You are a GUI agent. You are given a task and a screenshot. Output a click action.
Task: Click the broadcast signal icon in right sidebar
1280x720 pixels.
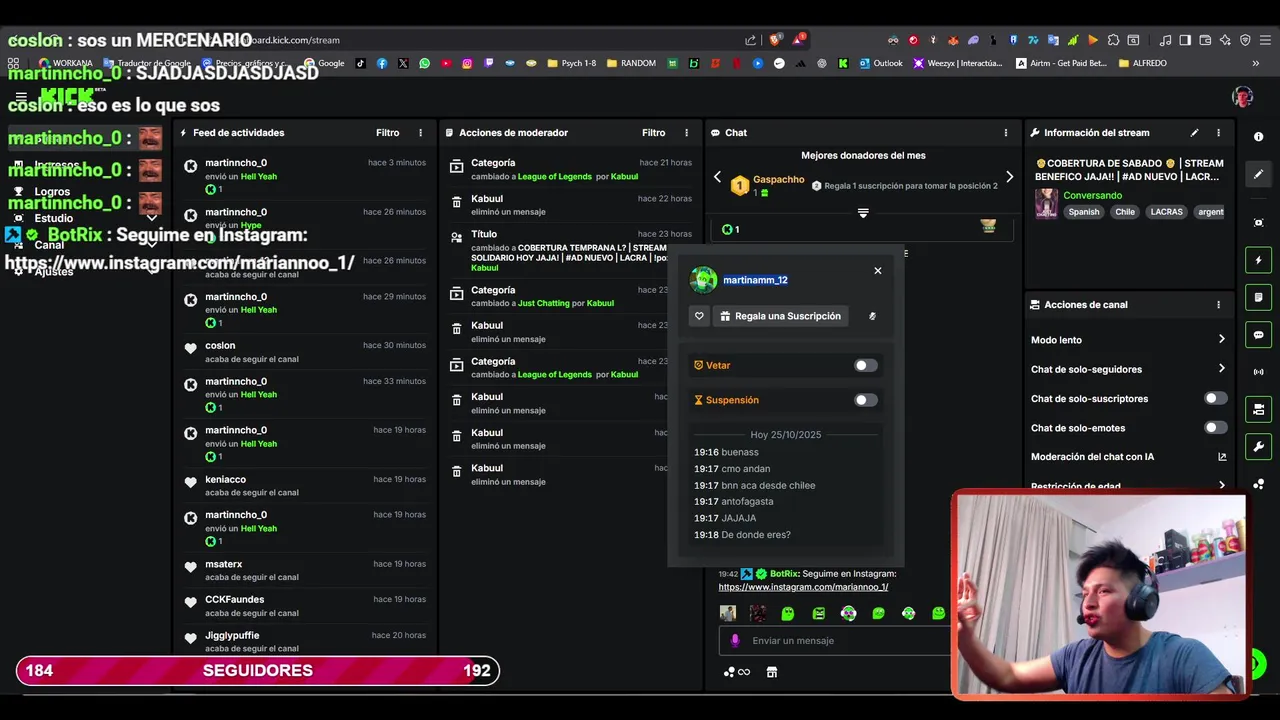click(1259, 372)
